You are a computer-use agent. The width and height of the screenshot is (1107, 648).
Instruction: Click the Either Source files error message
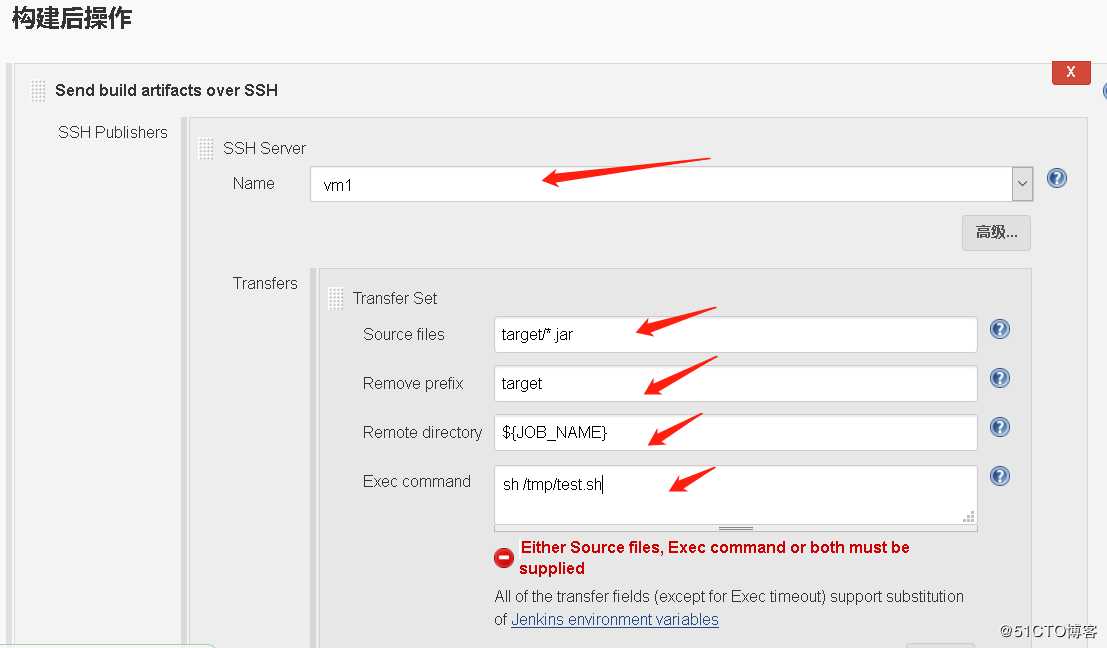tap(714, 558)
